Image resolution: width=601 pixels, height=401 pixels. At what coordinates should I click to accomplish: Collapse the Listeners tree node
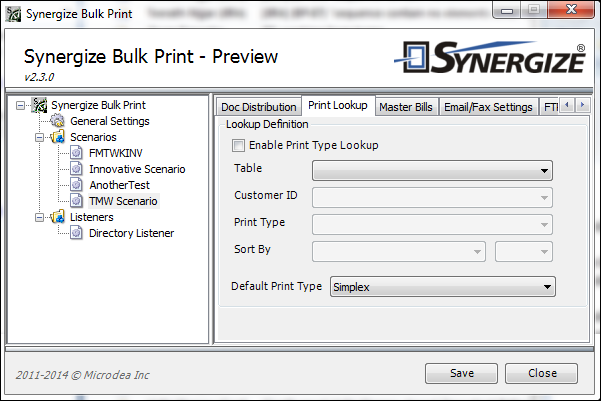39,217
